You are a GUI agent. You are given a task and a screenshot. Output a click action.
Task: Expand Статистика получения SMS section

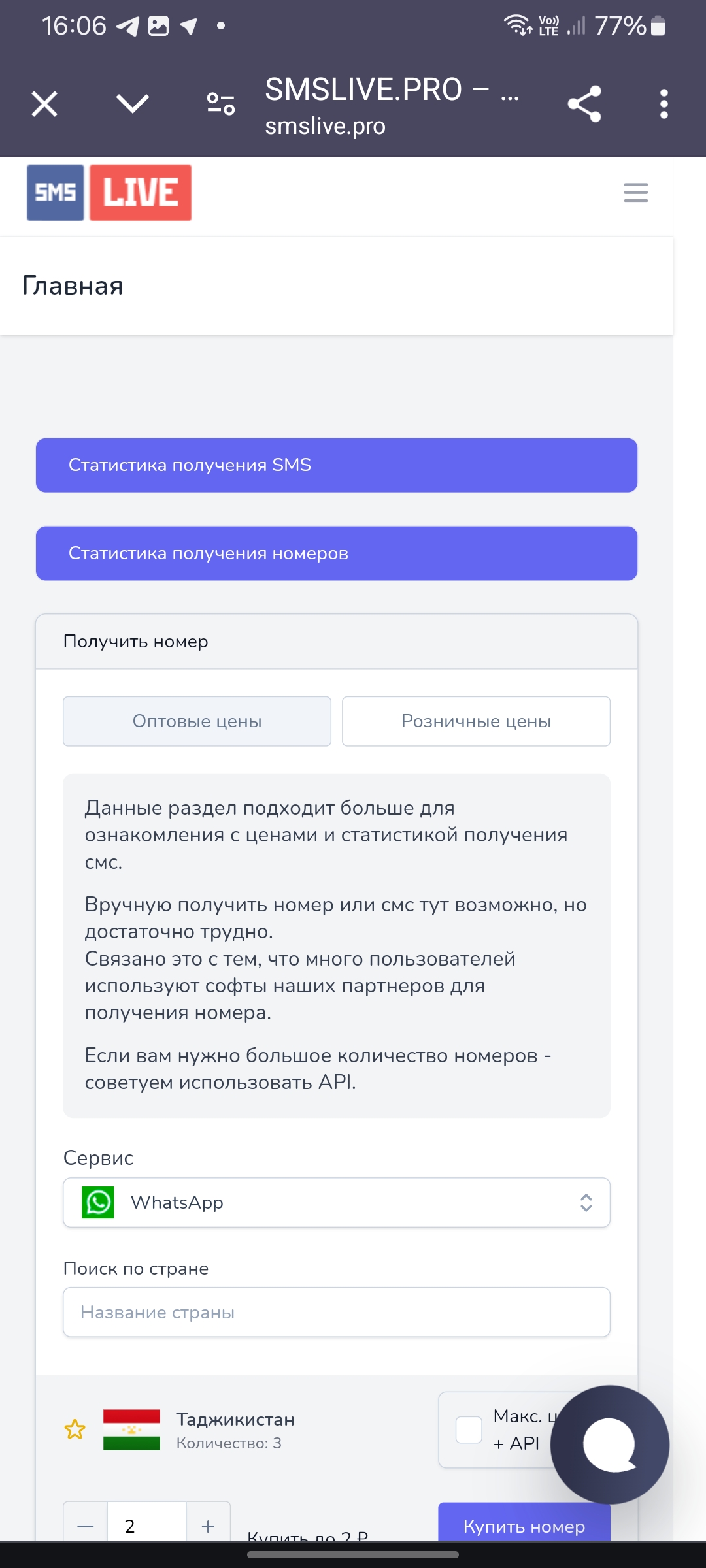click(x=337, y=465)
